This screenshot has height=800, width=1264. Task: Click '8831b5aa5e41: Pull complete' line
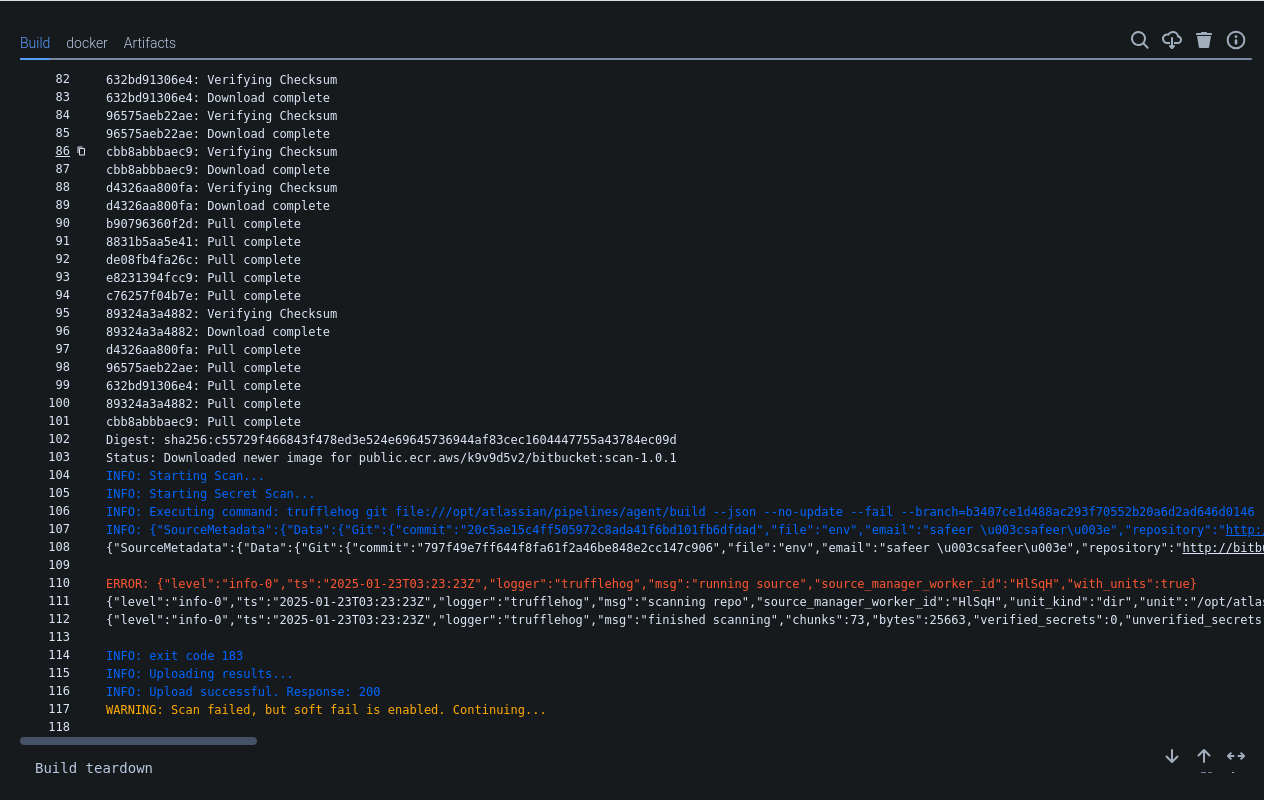[203, 242]
